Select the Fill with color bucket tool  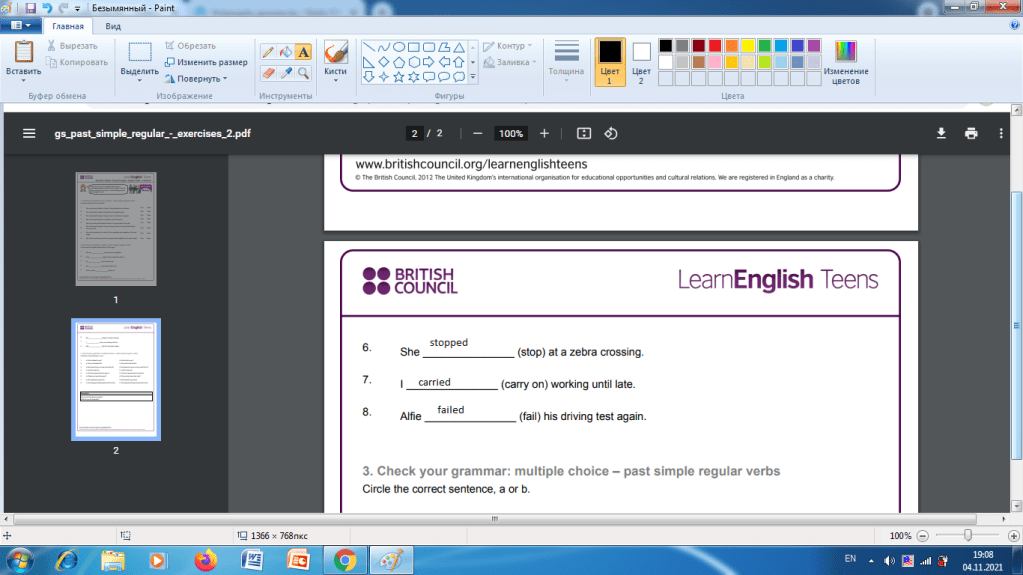(286, 51)
